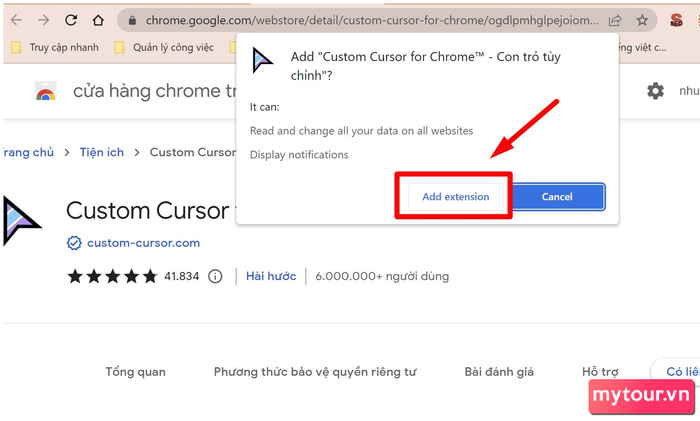Click the 'Display notifications' permission text
The width and height of the screenshot is (700, 421).
pyautogui.click(x=299, y=155)
